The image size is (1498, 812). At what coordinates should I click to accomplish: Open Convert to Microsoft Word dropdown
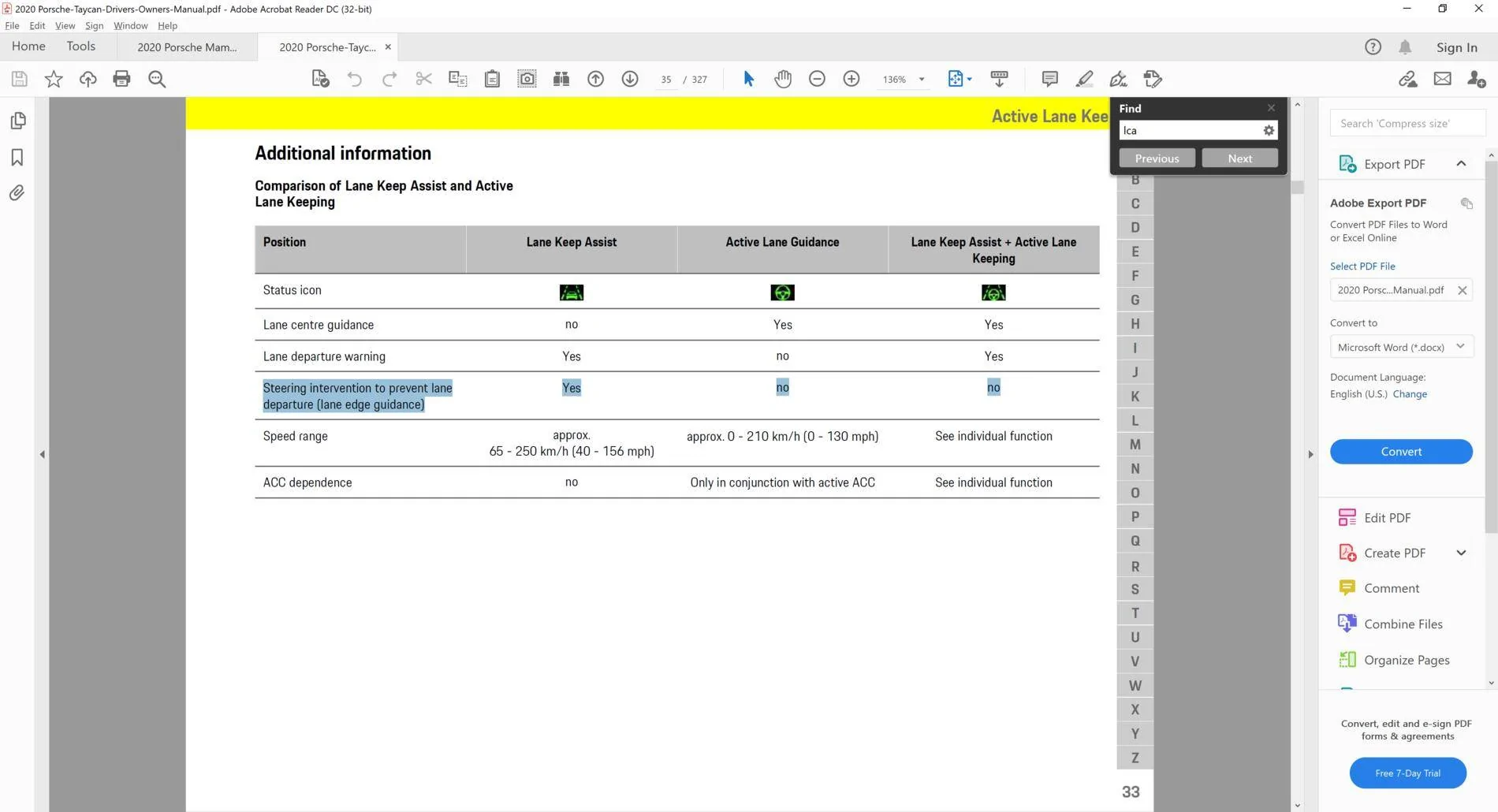[x=1401, y=347]
